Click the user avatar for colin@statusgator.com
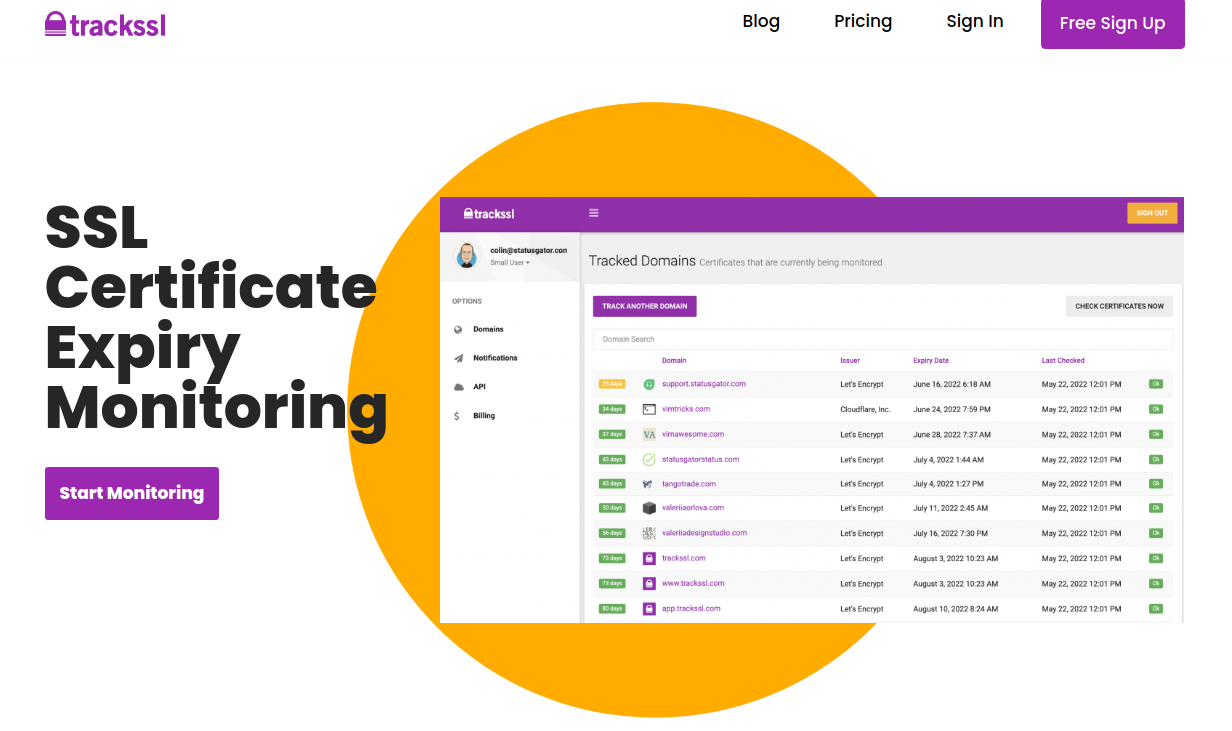The width and height of the screenshot is (1232, 731). [x=467, y=256]
